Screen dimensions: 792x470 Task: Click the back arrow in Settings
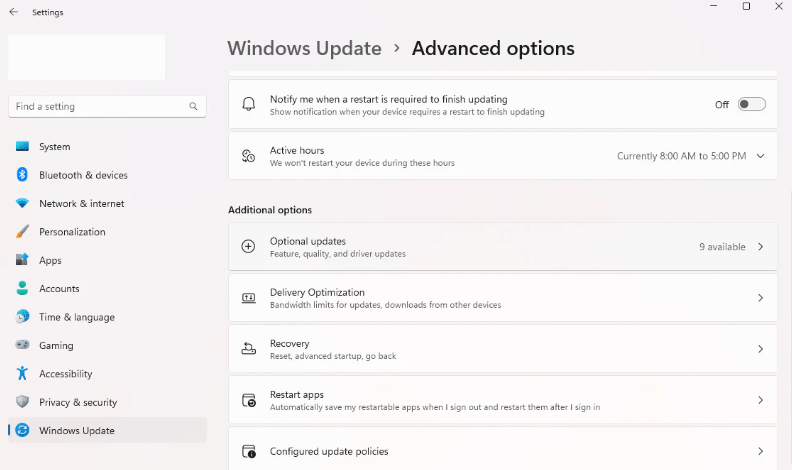coord(14,12)
